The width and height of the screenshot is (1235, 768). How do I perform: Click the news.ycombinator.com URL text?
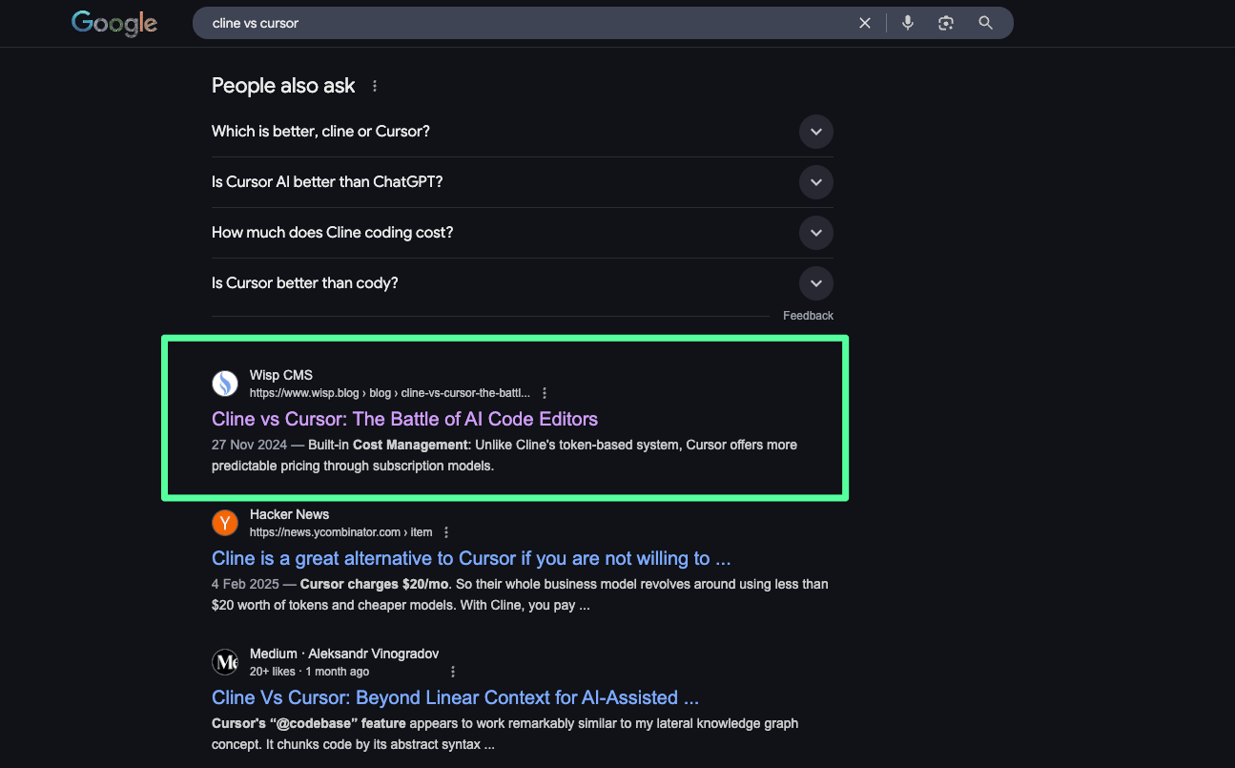point(341,532)
